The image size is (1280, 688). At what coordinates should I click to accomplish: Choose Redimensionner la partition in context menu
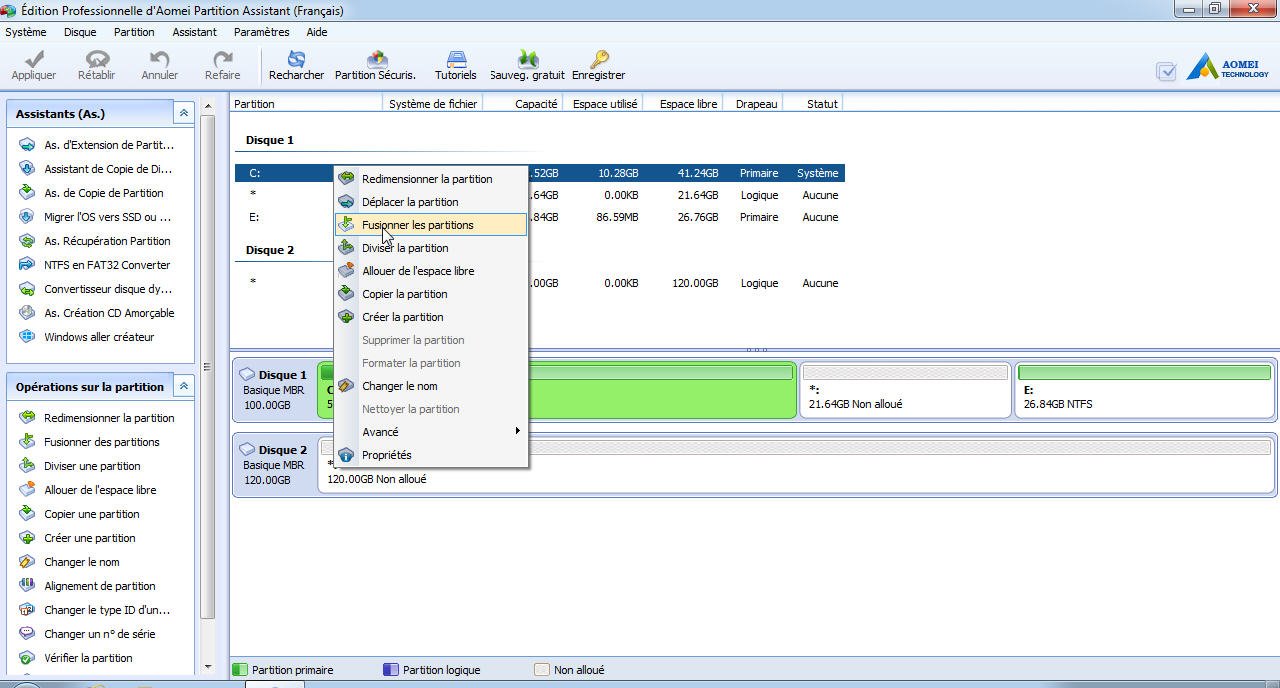point(431,179)
